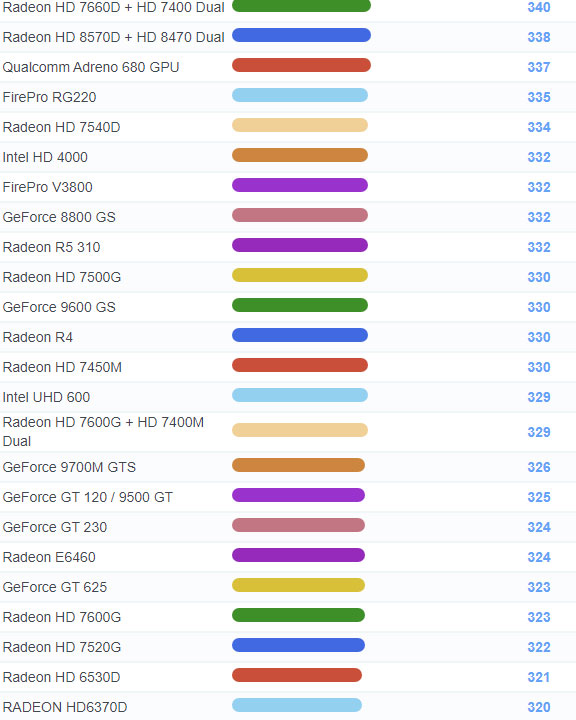The height and width of the screenshot is (720, 576).
Task: Open Radeon HD 7500G details
Action: 62,277
